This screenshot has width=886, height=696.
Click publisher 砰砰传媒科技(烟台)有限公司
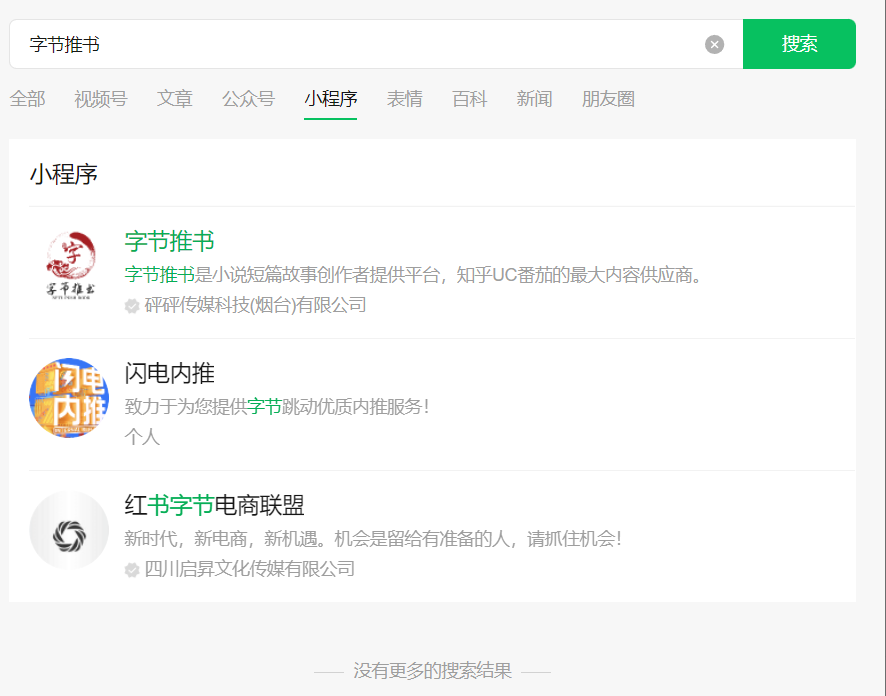coord(255,305)
